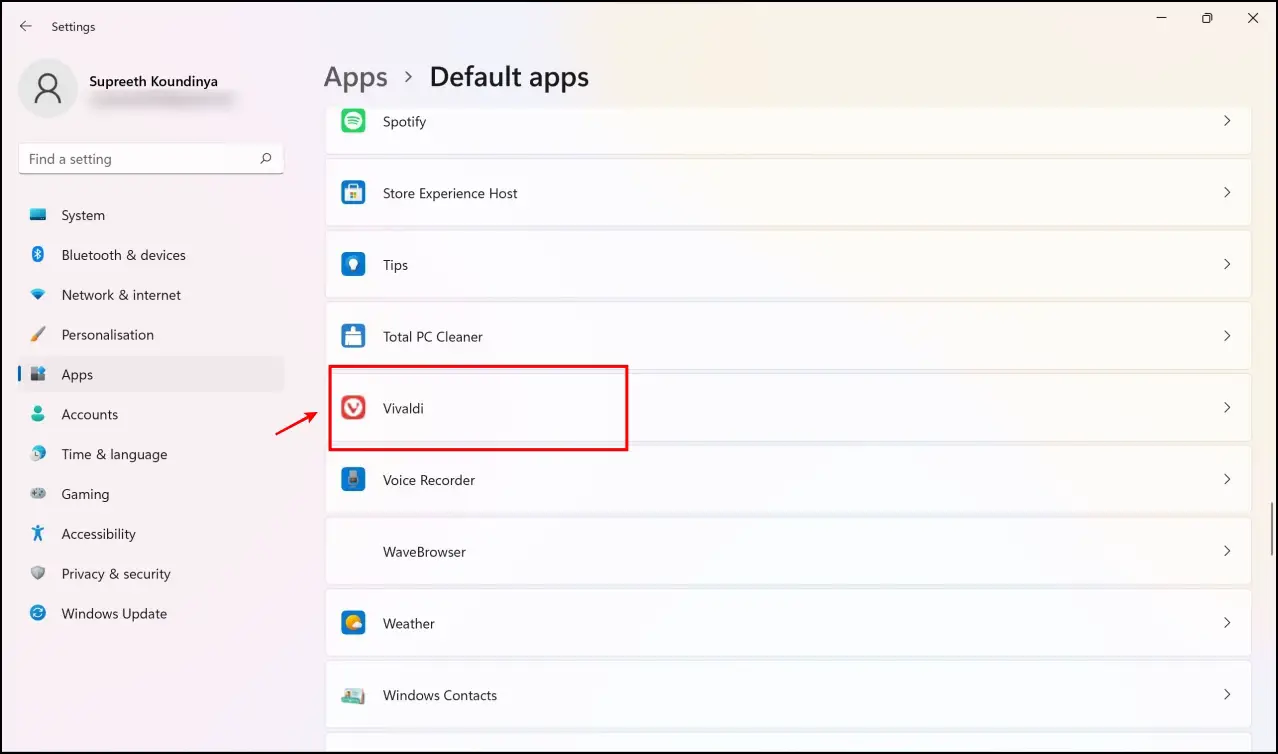
Task: Select the Accessibility label
Action: (x=98, y=534)
